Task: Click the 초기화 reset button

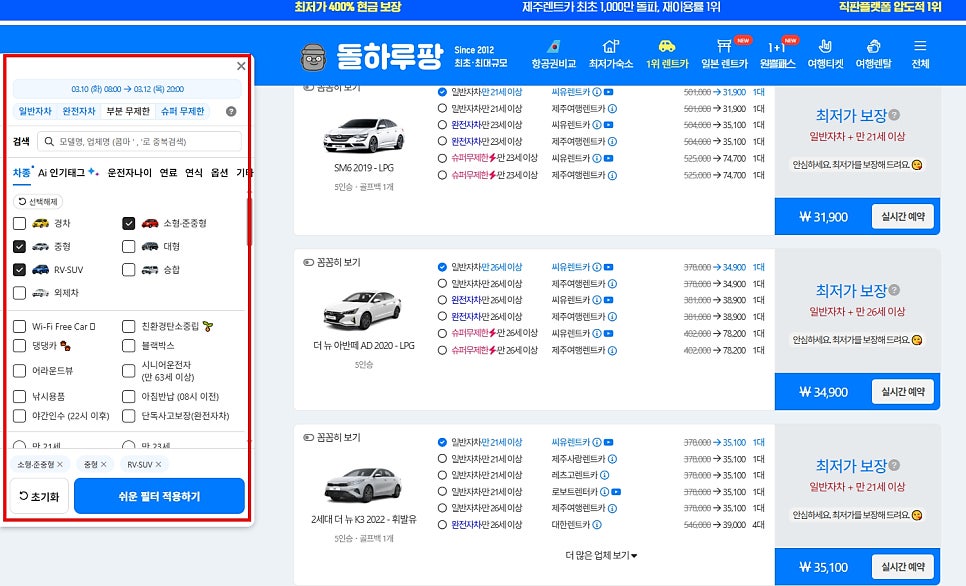Action: pos(39,496)
